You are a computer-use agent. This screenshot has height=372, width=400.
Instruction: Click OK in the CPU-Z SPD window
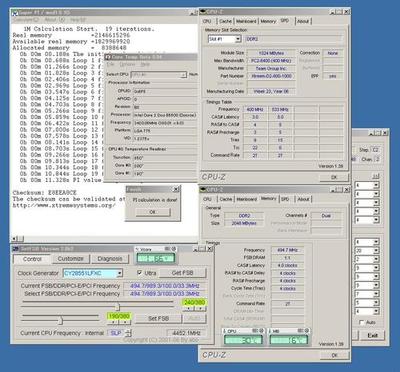334,177
